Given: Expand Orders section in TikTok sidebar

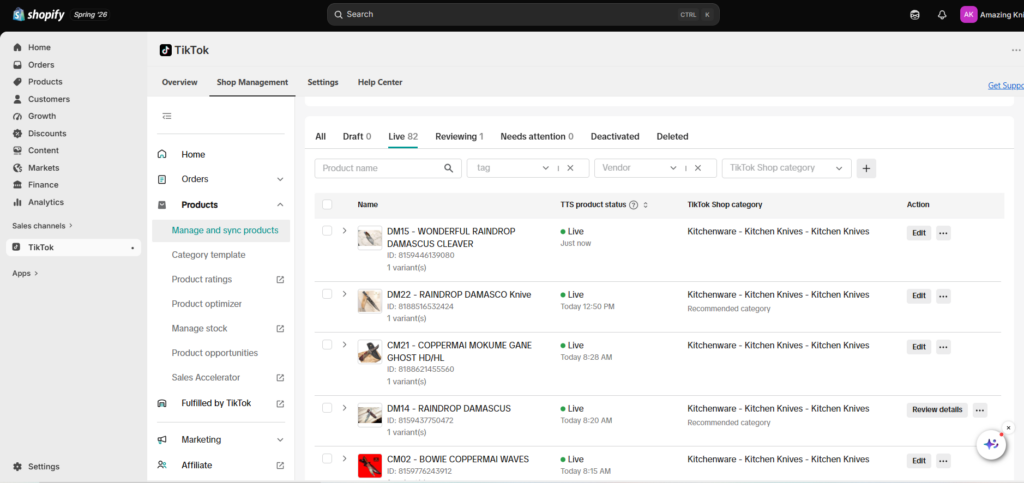Looking at the screenshot, I should click(280, 179).
